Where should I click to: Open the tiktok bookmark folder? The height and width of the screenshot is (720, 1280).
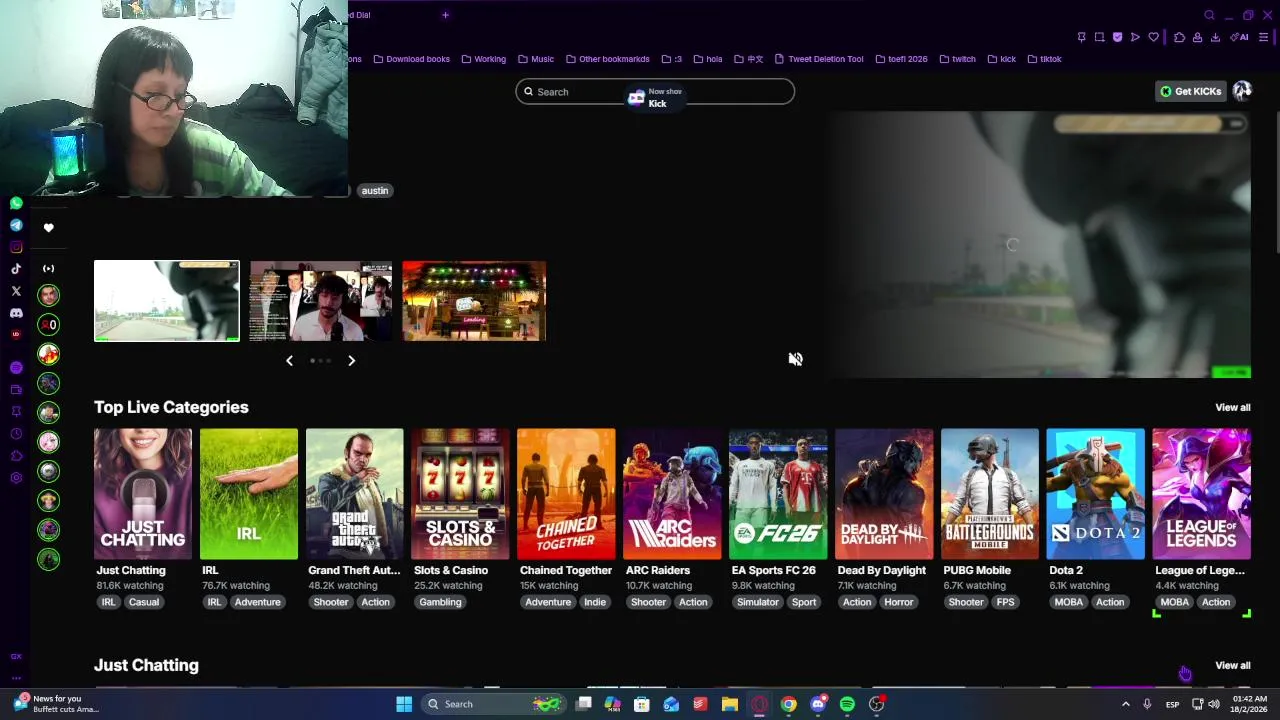1043,59
